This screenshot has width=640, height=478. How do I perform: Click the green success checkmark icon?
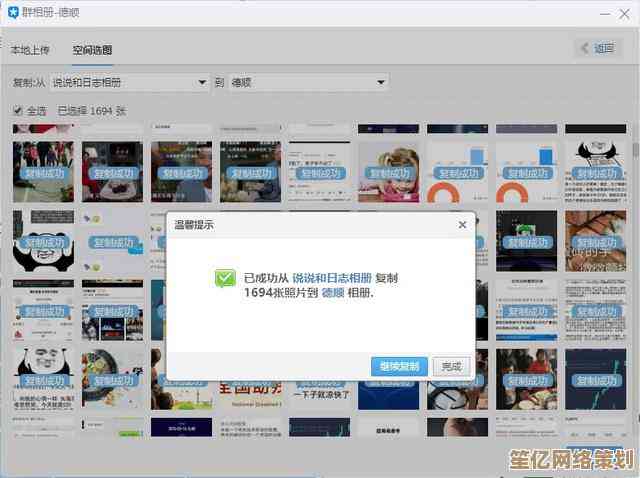[226, 279]
